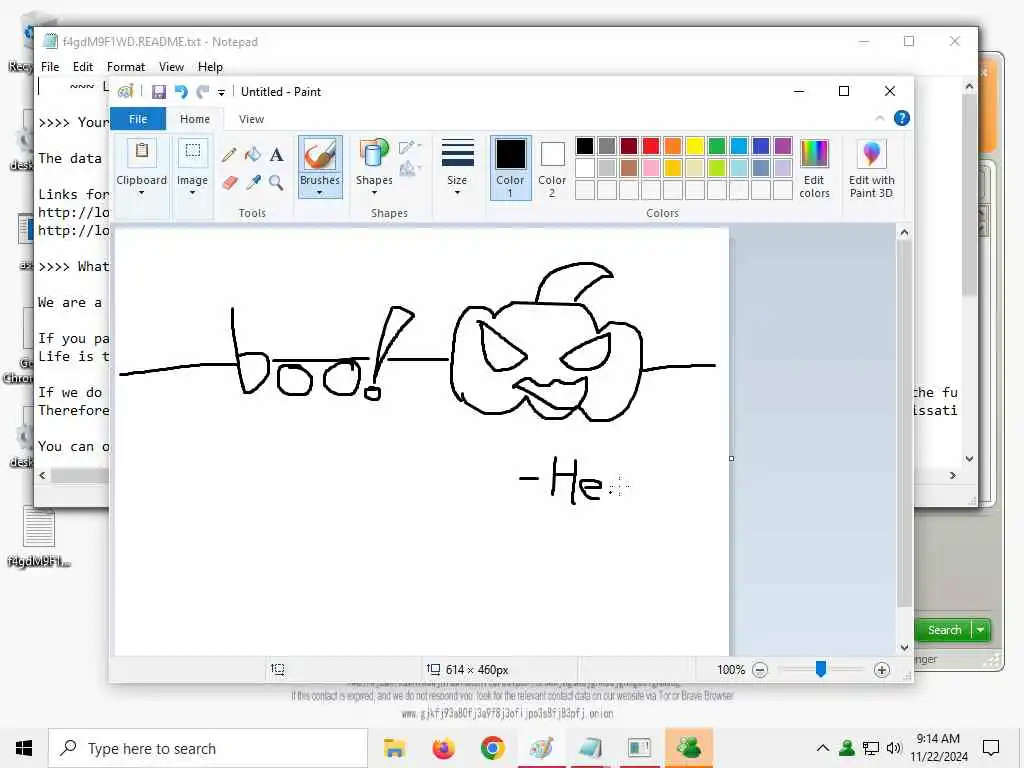The image size is (1024, 768).
Task: Click the volume speaker tray icon
Action: click(x=894, y=748)
